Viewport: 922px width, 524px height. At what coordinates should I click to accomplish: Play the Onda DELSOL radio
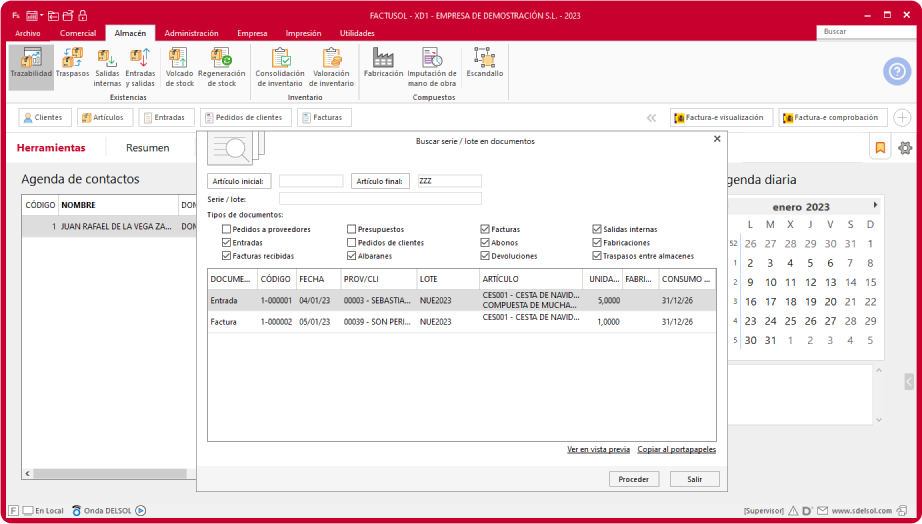pos(141,510)
